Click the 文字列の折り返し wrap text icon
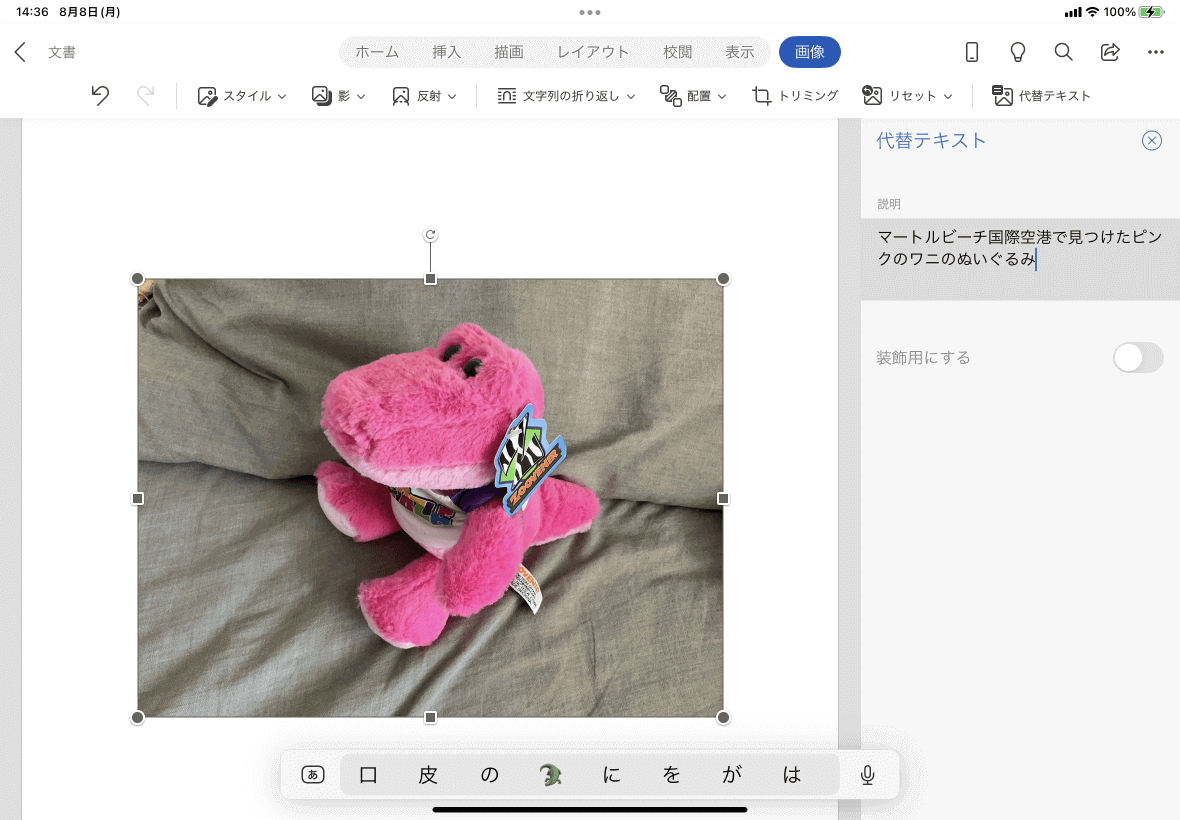The height and width of the screenshot is (820, 1180). click(506, 96)
